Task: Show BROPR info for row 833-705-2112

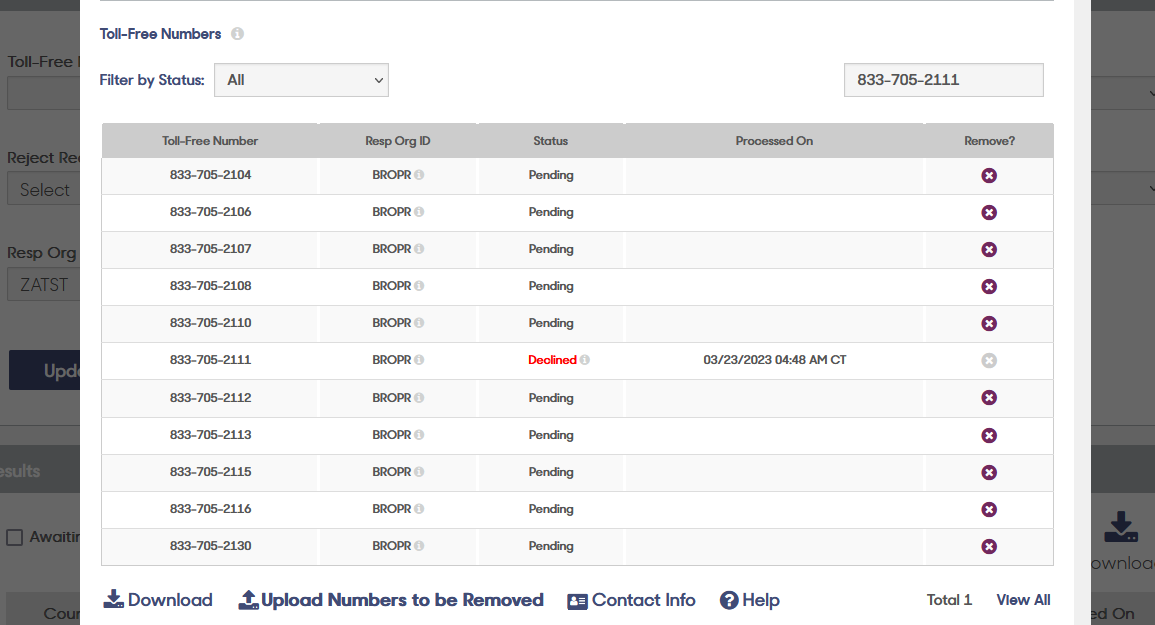Action: click(419, 397)
